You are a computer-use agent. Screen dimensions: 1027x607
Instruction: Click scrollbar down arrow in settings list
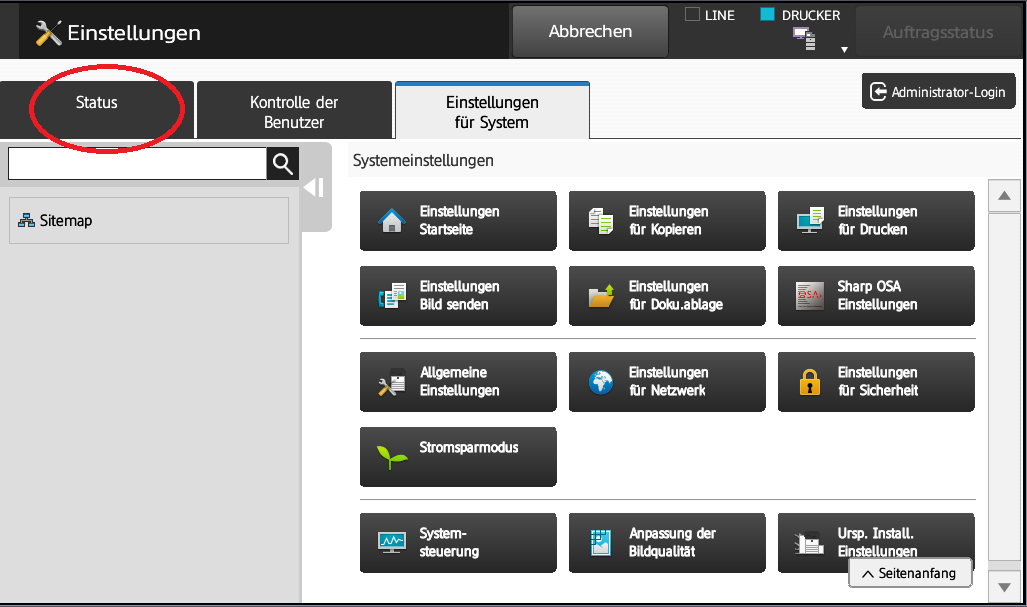[1003, 585]
